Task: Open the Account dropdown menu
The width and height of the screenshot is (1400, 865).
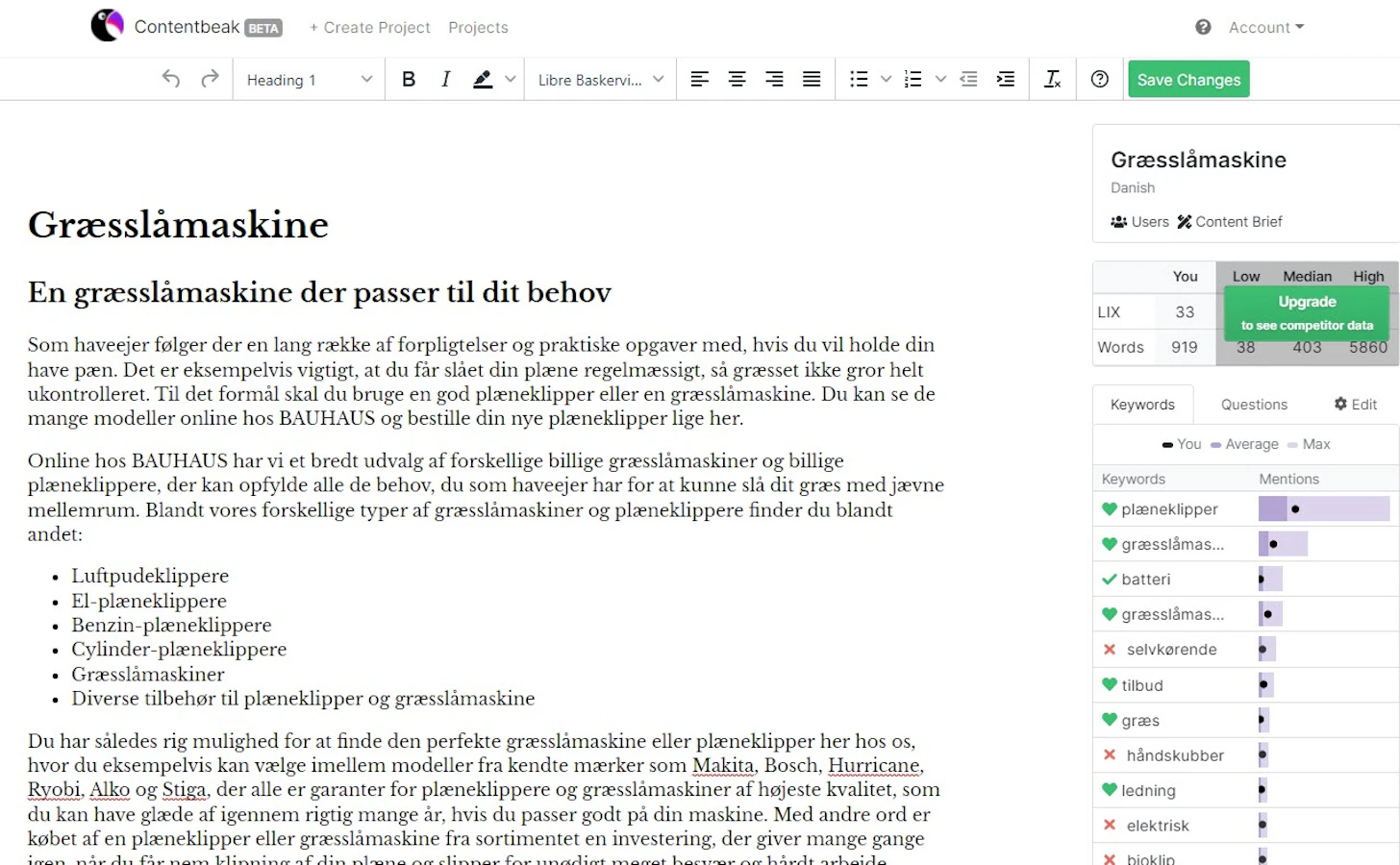Action: (1266, 28)
